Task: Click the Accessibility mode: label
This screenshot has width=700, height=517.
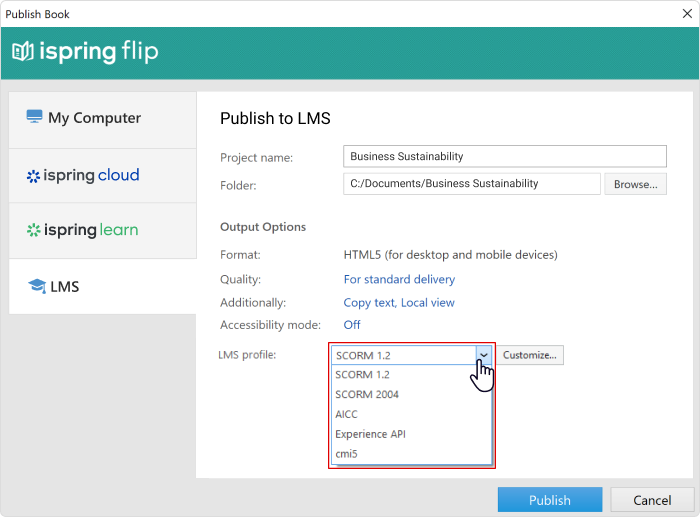Action: pos(270,325)
